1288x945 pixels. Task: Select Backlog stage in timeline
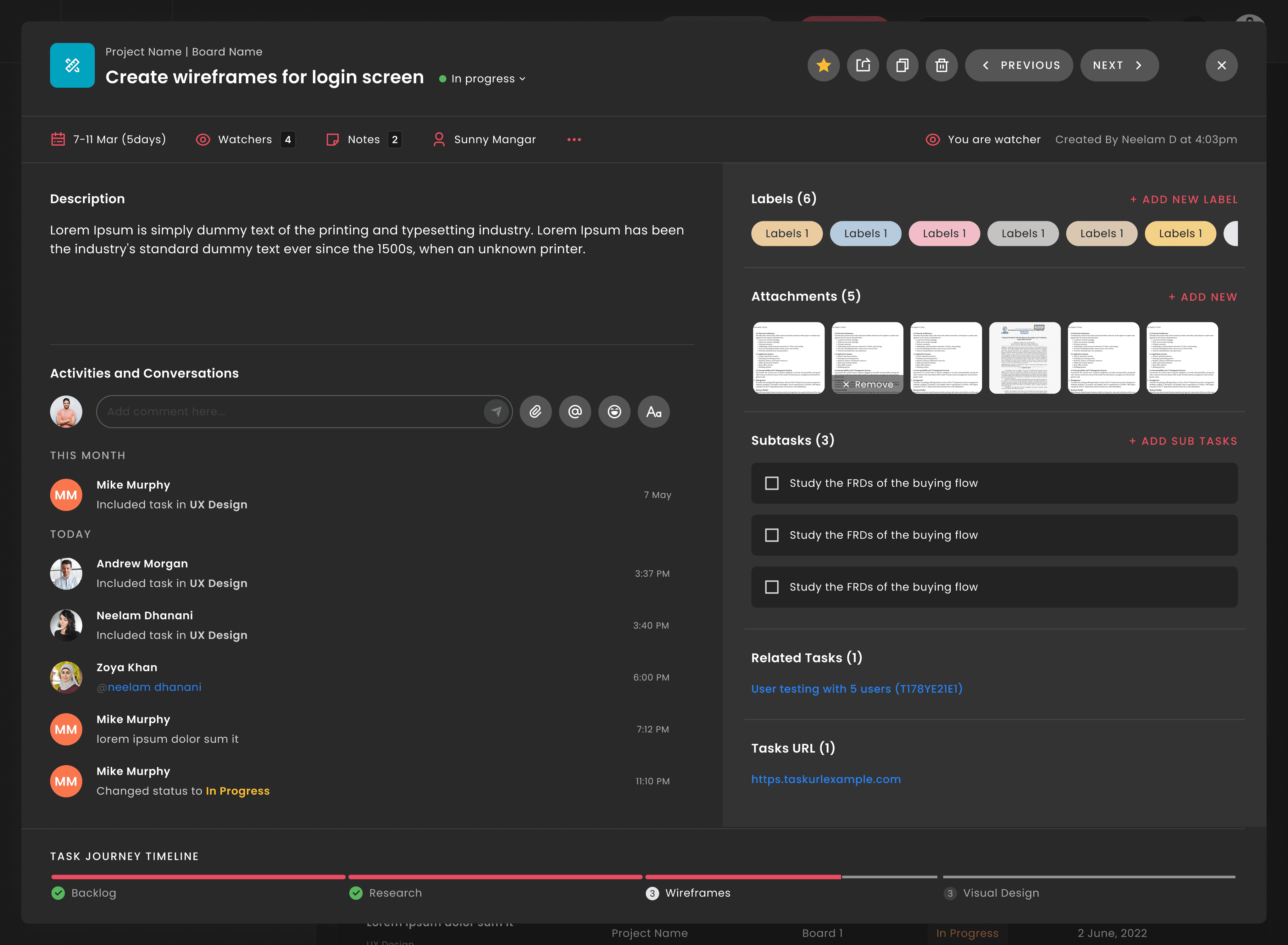pos(83,893)
